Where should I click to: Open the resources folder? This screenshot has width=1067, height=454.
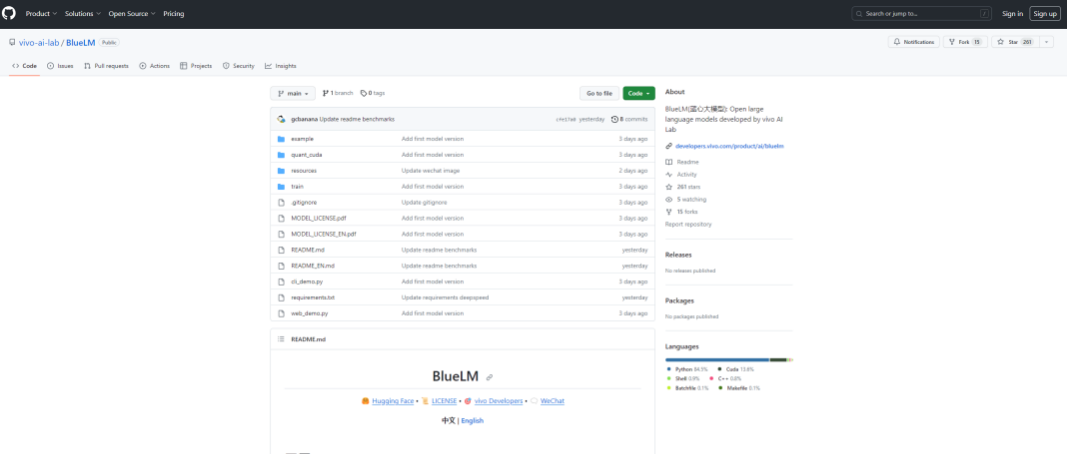point(303,171)
